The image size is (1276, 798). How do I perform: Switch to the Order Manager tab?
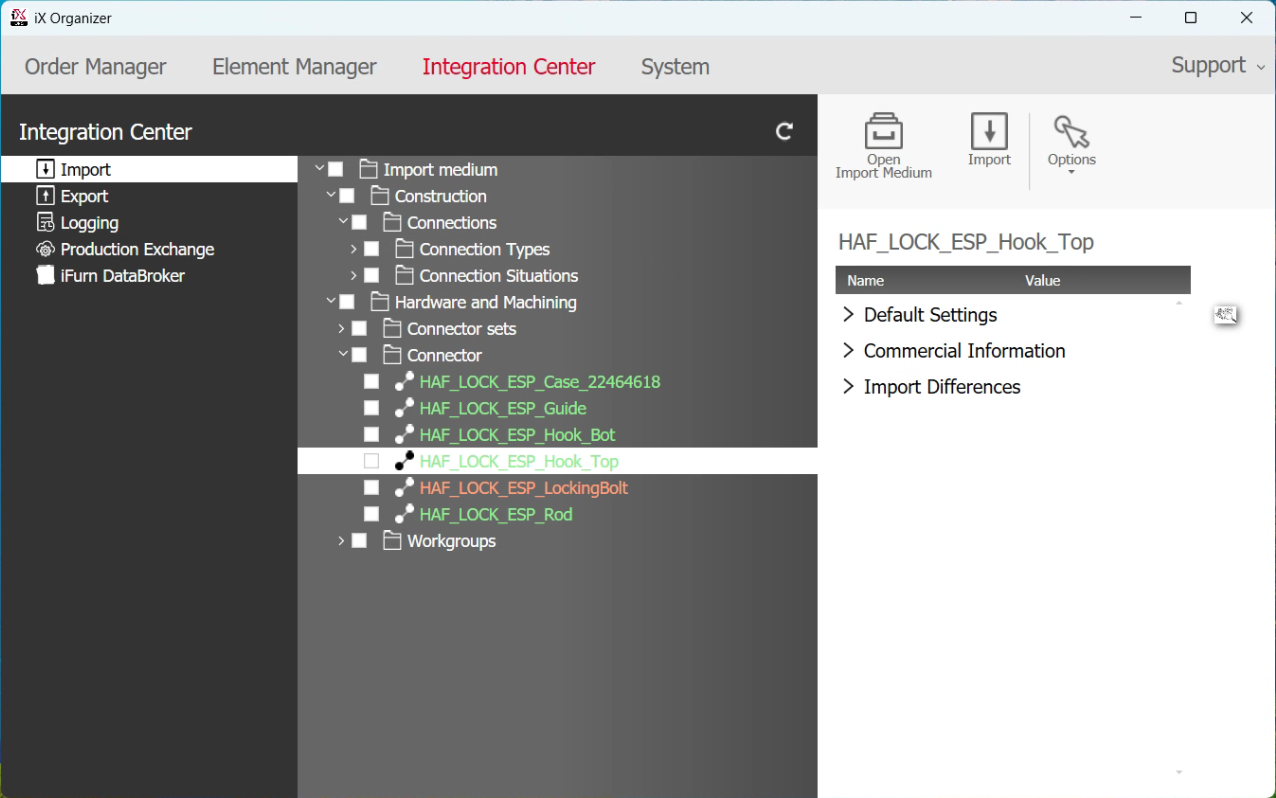[96, 67]
